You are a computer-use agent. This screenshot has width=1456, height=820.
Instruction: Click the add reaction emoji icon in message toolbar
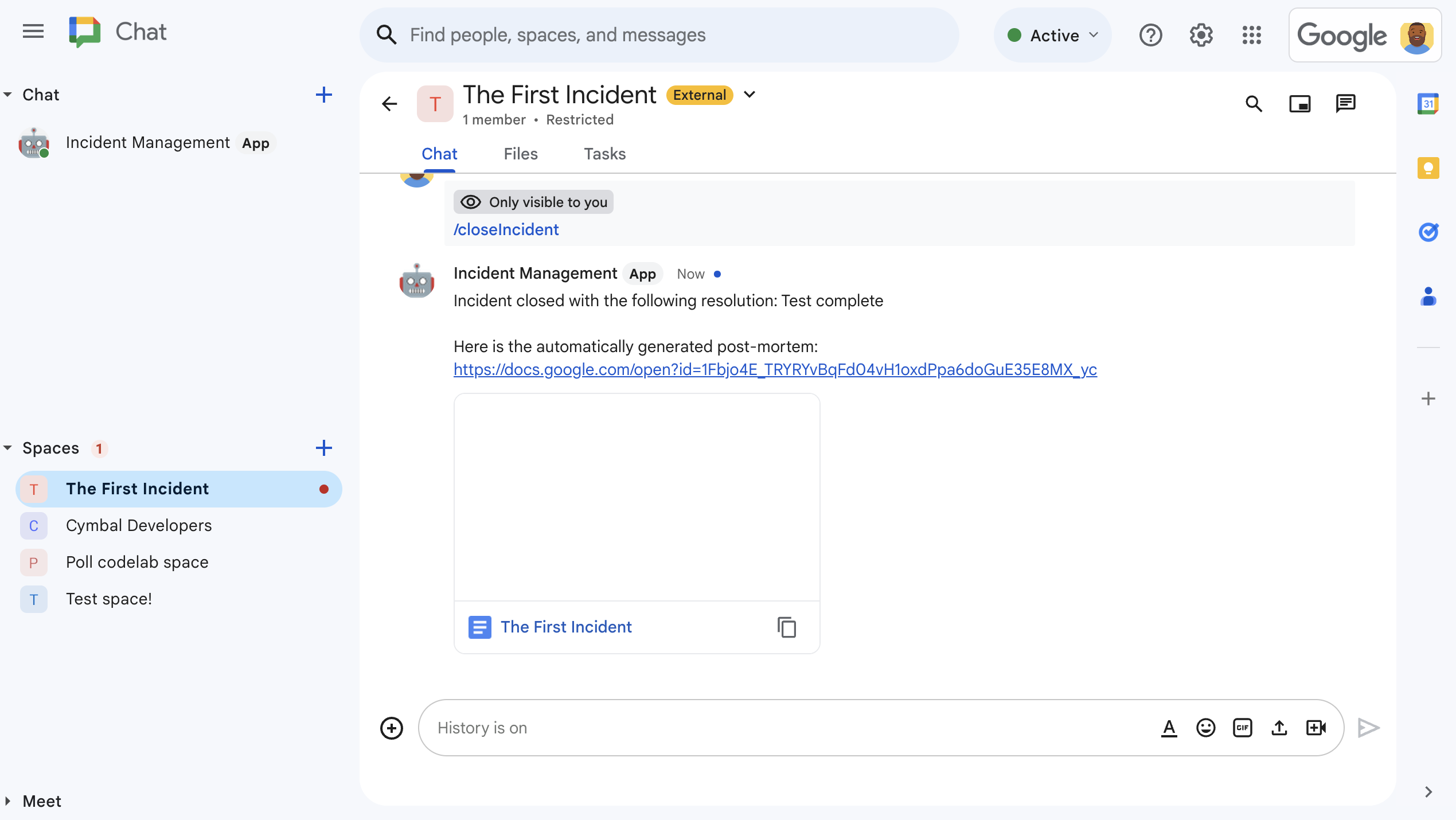(x=1205, y=727)
